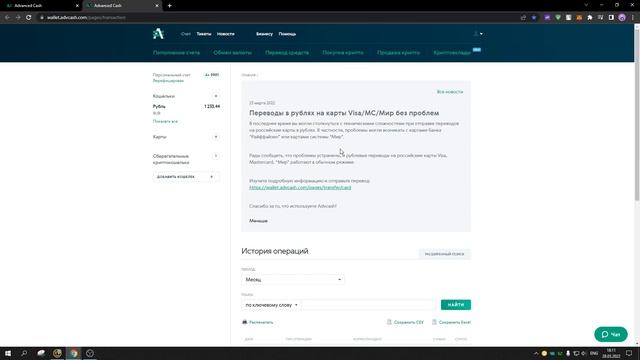Go to Перевод средств

(x=287, y=53)
